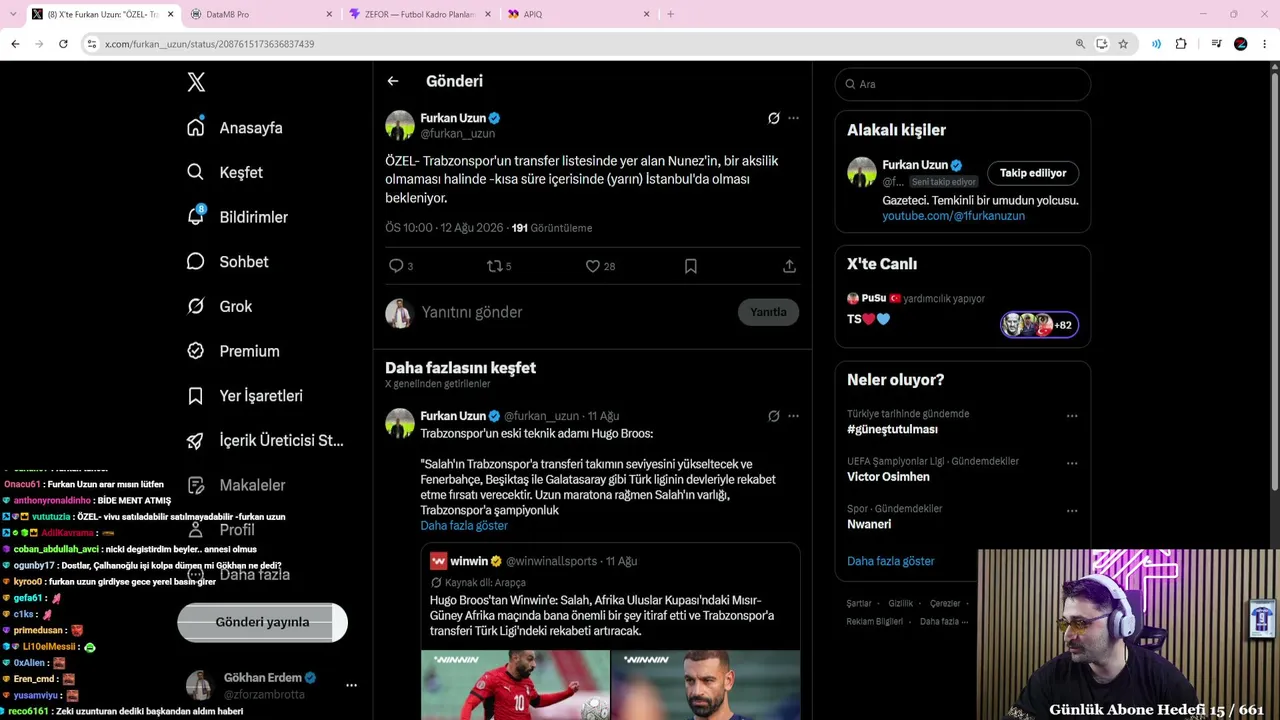Open the Gizlilik footer link
The width and height of the screenshot is (1280, 720).
click(x=901, y=604)
